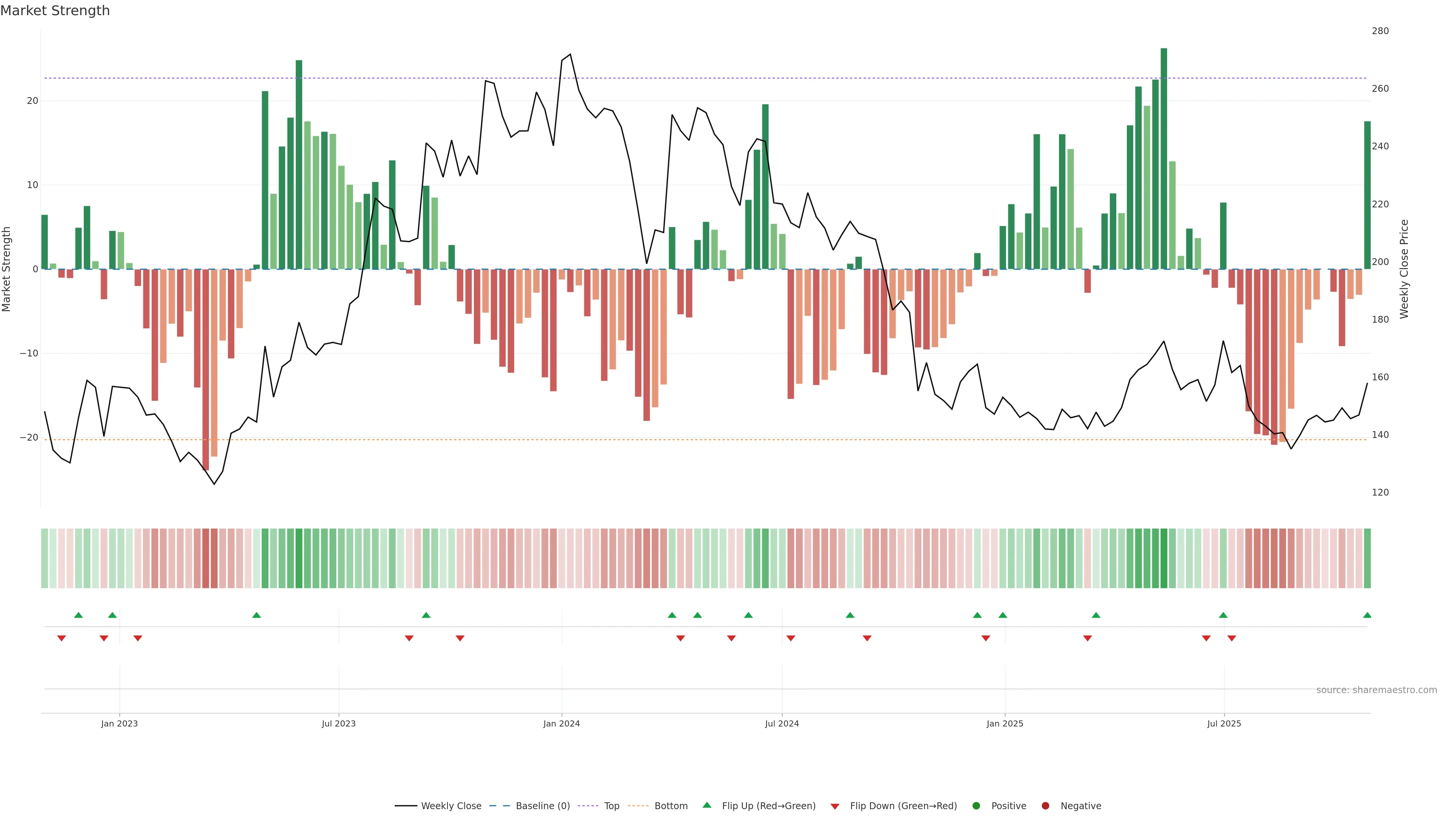
Task: Click the rightmost green flip-up triangle marker
Action: tap(1367, 615)
